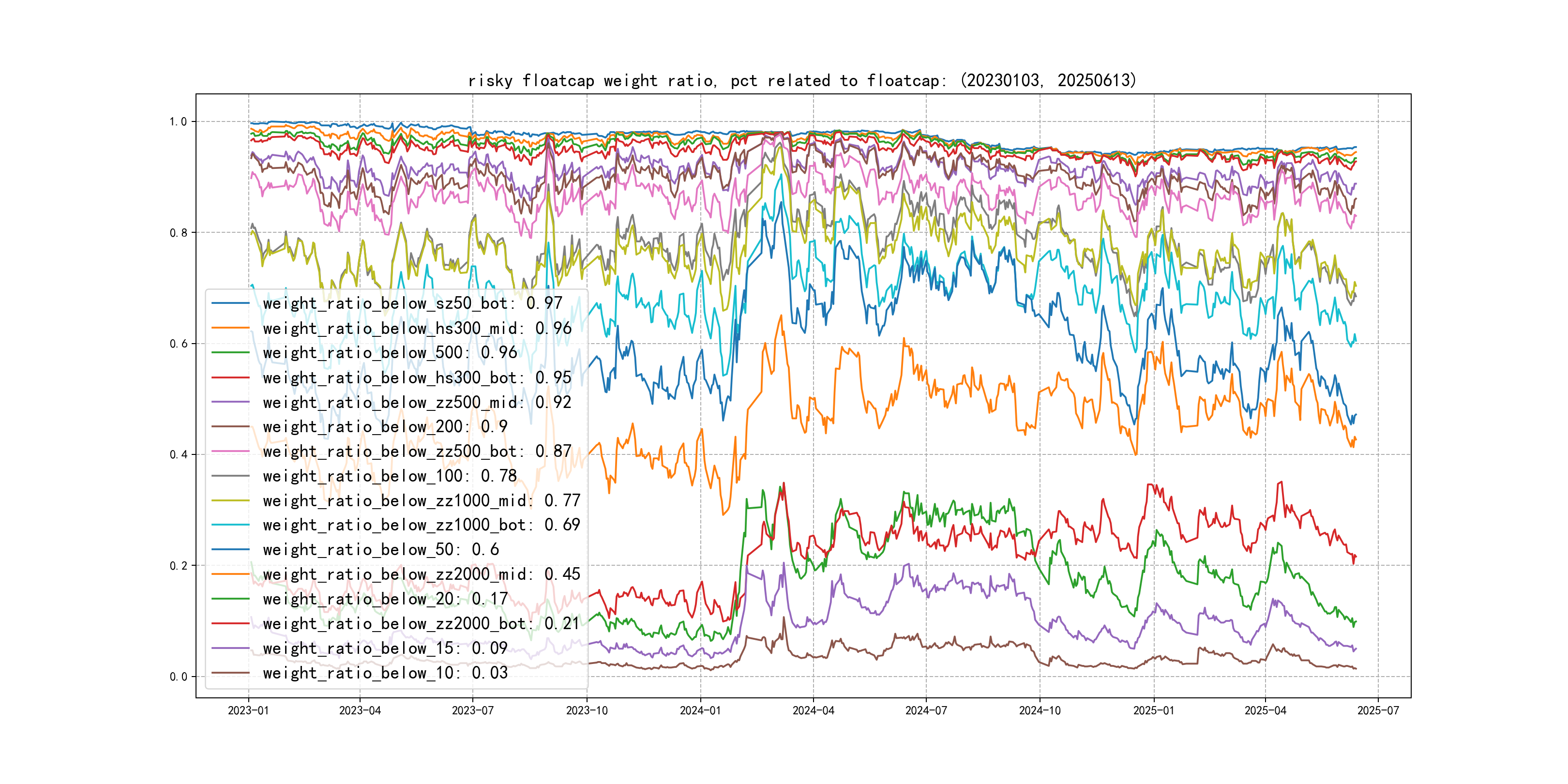Click the weight_ratio_below_500 legend label

point(390,352)
